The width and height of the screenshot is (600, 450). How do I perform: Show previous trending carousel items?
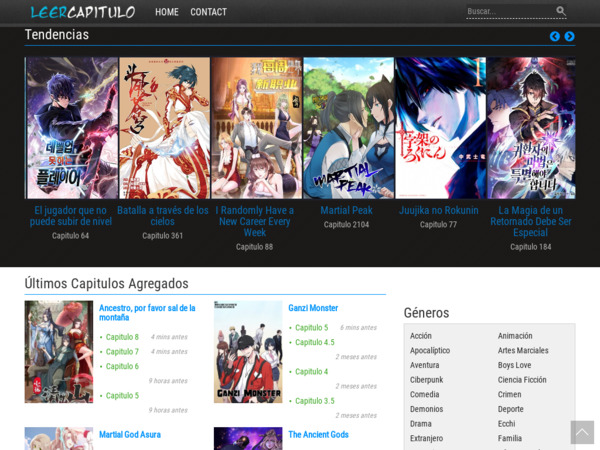click(x=555, y=36)
